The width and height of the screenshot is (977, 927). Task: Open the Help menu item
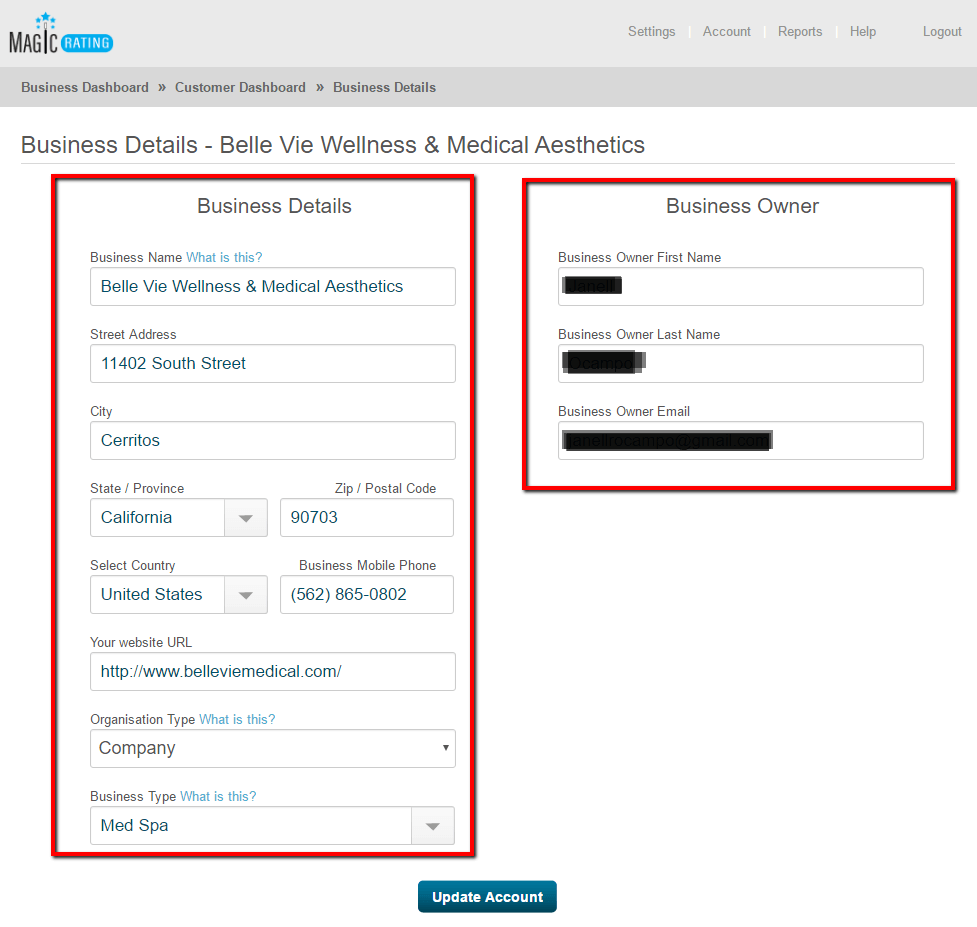tap(862, 32)
